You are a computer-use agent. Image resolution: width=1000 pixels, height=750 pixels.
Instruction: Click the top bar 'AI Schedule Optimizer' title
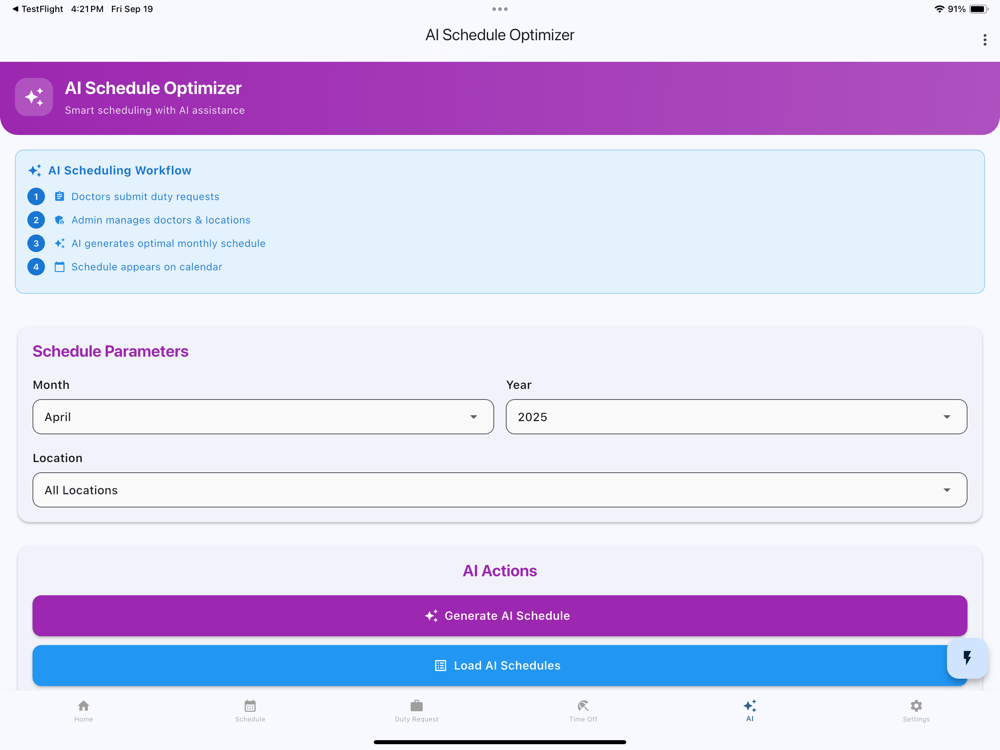(x=500, y=35)
